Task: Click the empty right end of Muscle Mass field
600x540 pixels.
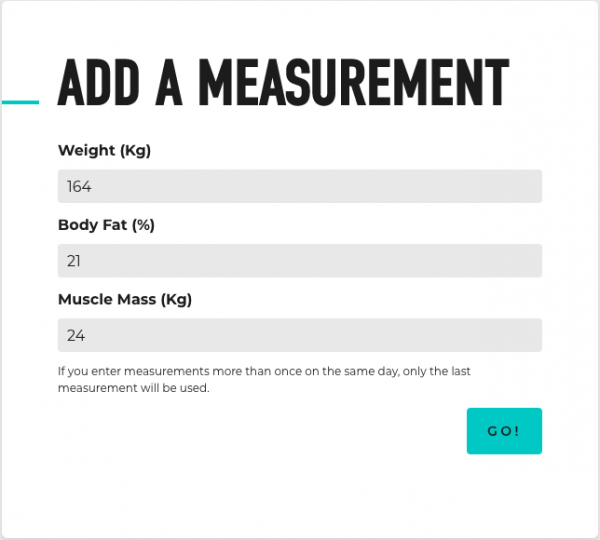Action: [500, 335]
